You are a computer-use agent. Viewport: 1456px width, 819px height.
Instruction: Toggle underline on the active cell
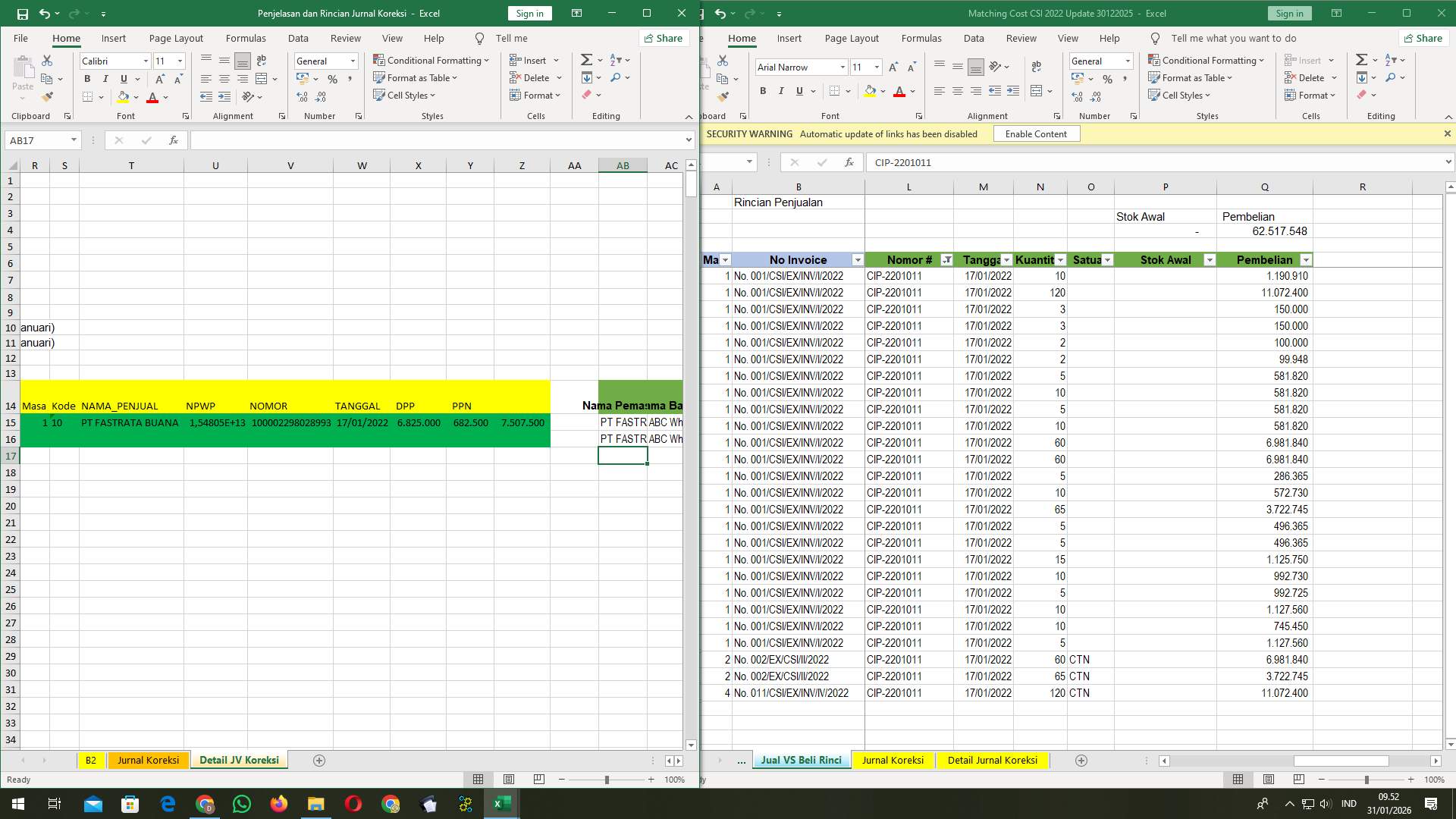pos(123,78)
